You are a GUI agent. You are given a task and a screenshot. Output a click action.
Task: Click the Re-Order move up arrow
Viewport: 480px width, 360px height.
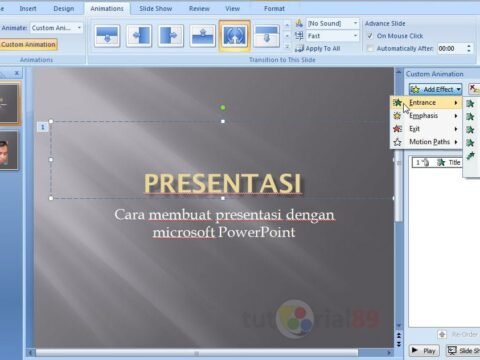[x=442, y=334]
